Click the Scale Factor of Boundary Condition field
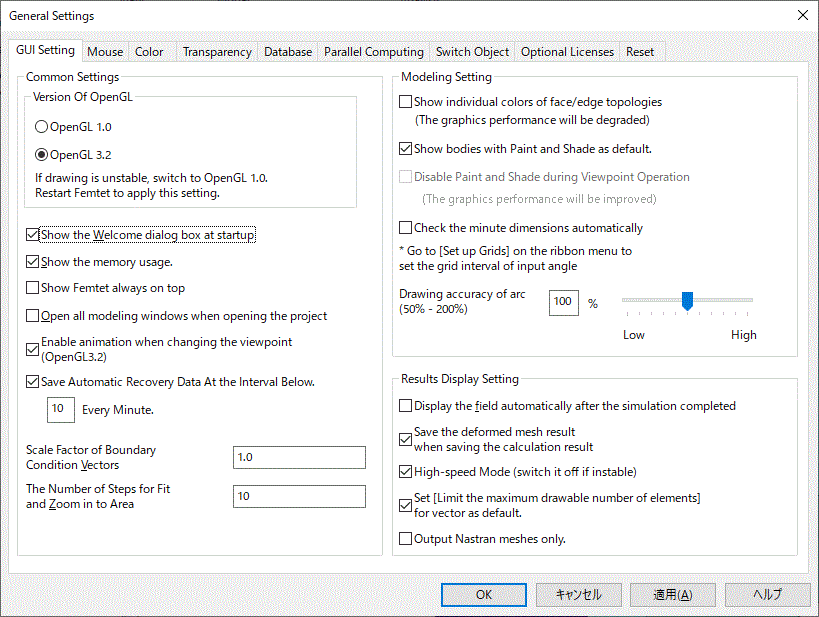 [x=299, y=457]
